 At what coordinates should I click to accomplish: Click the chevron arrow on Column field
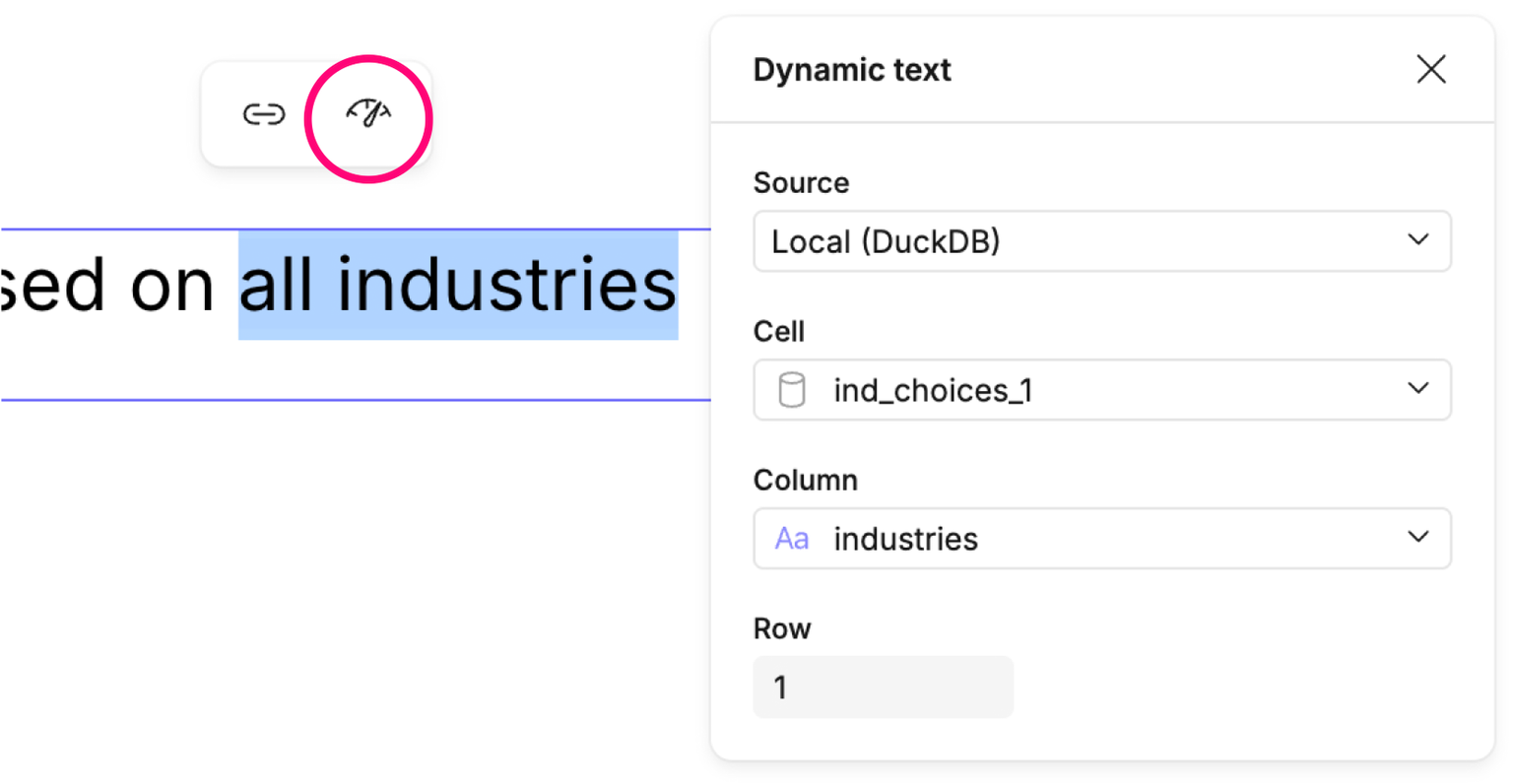point(1417,537)
